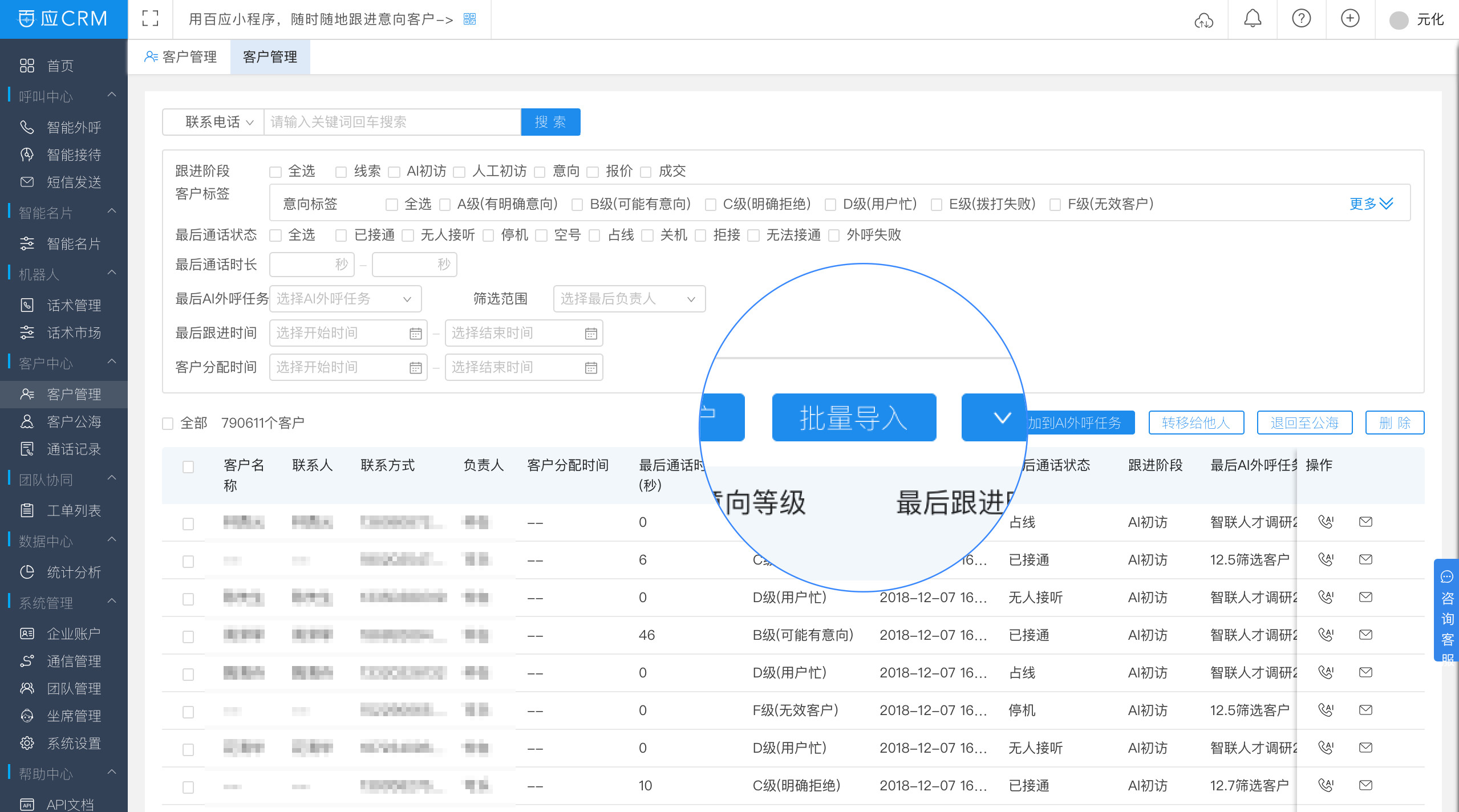This screenshot has height=812, width=1459.
Task: Check AI初访 follow-up stage filter
Action: click(x=394, y=172)
